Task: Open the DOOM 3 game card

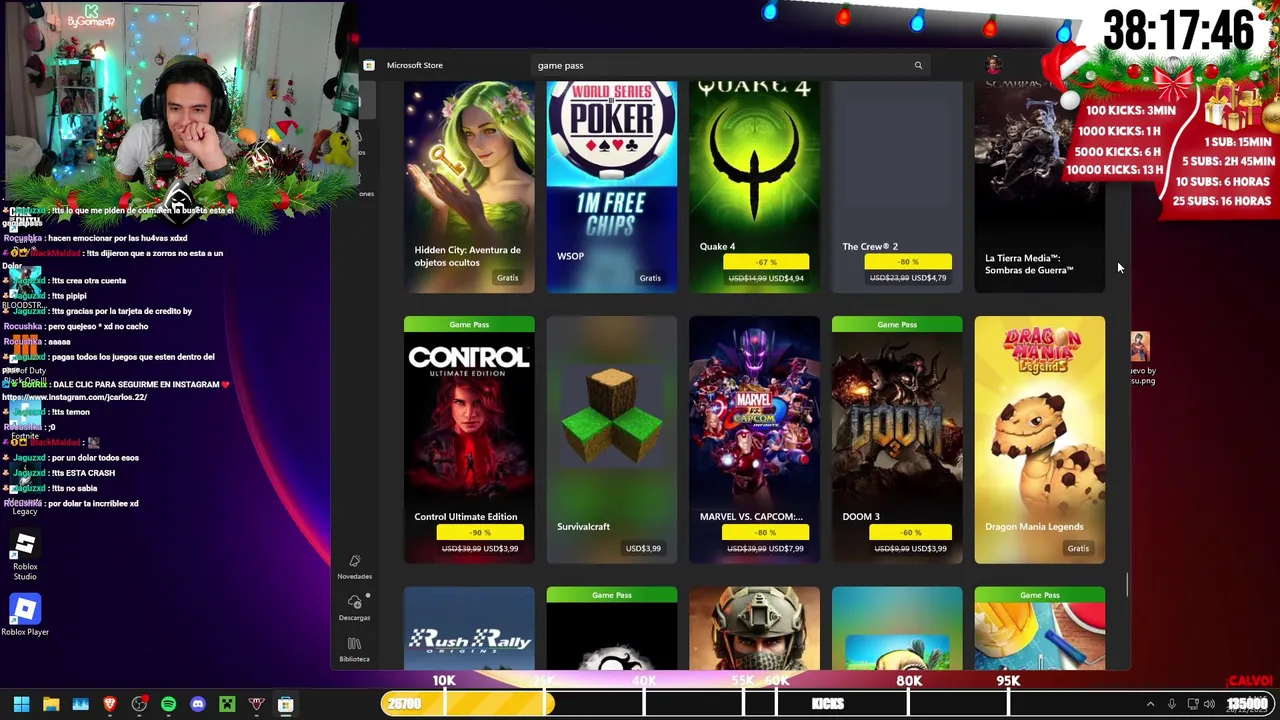Action: pyautogui.click(x=897, y=440)
